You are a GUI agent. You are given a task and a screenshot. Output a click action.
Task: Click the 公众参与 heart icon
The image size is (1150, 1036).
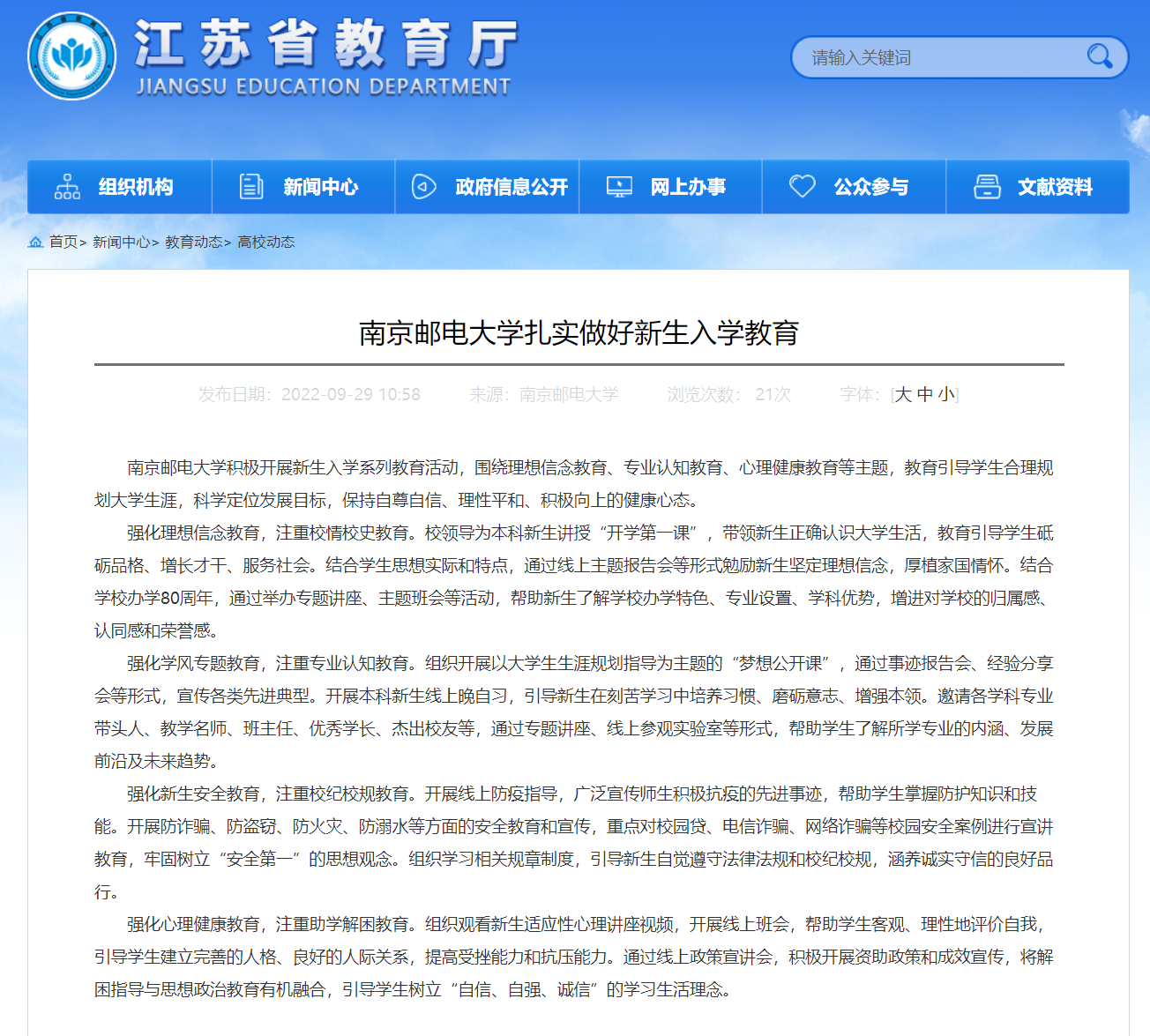tap(802, 187)
